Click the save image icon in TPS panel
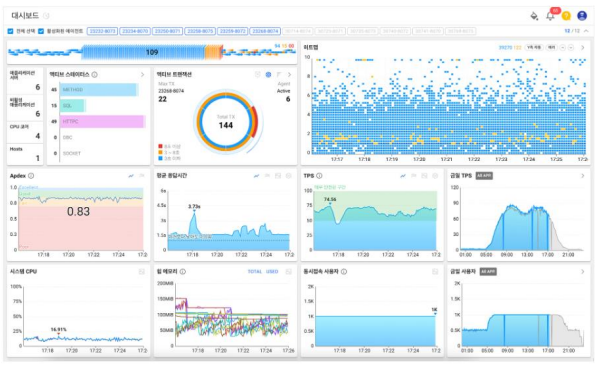The width and height of the screenshot is (598, 366). coord(424,176)
